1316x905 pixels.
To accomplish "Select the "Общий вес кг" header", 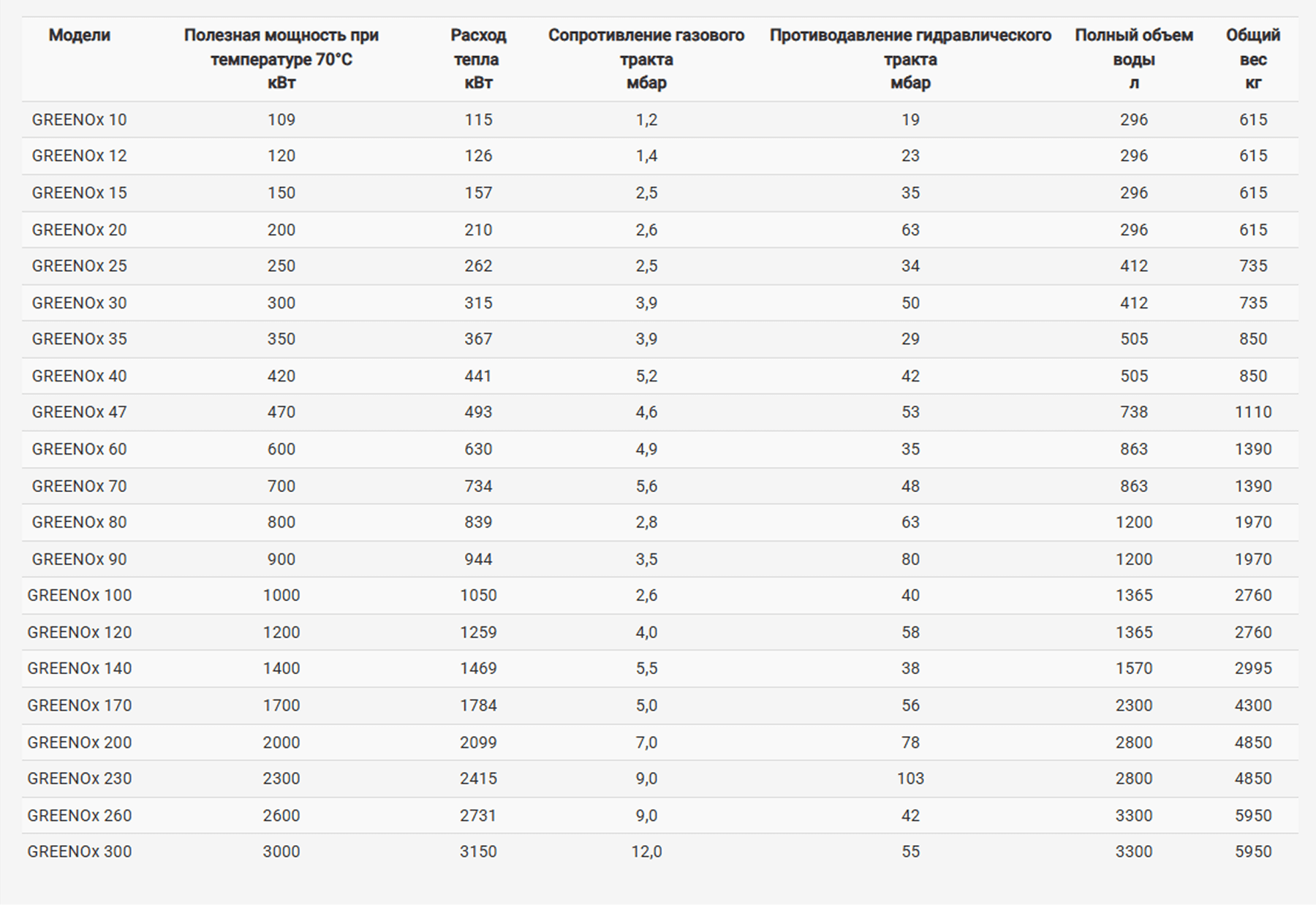I will point(1252,58).
